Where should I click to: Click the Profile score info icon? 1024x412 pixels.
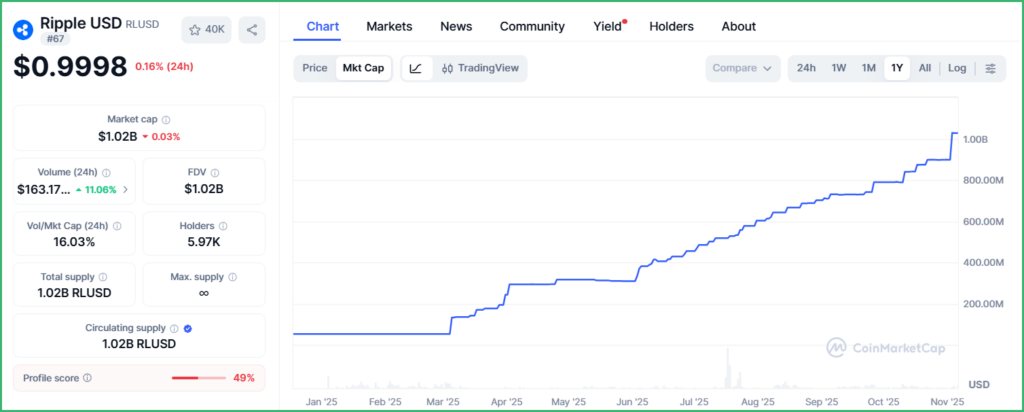click(87, 378)
